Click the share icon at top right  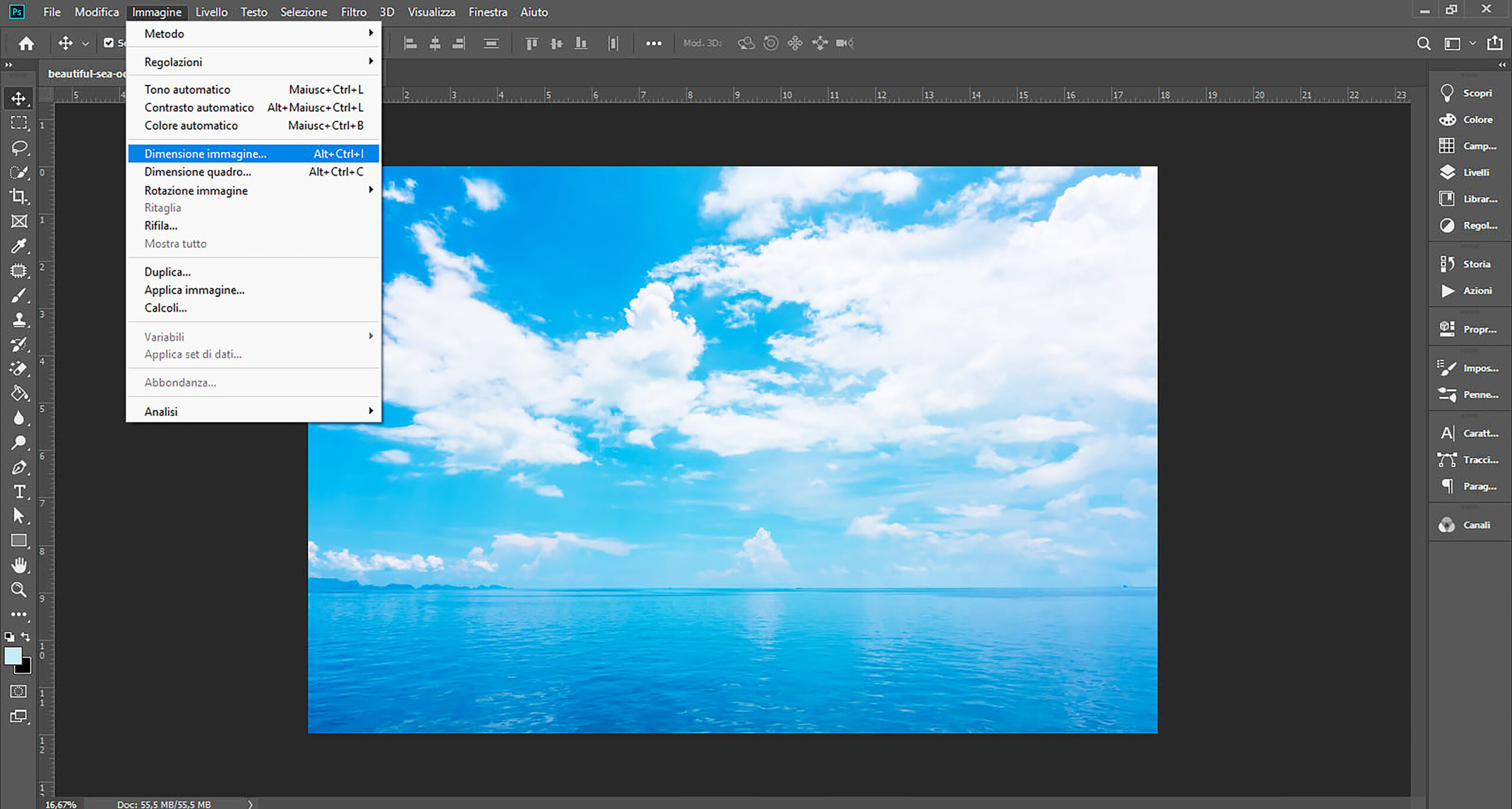click(x=1495, y=43)
